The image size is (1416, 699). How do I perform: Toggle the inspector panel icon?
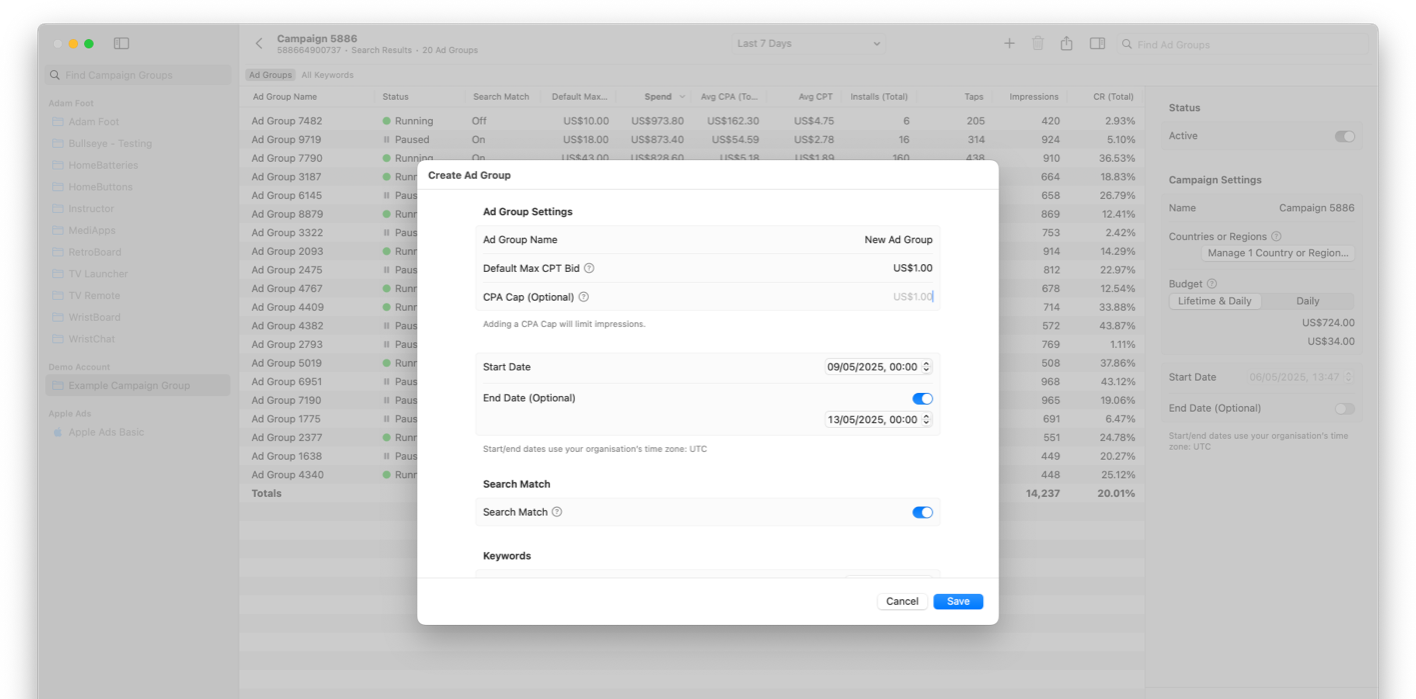1097,43
